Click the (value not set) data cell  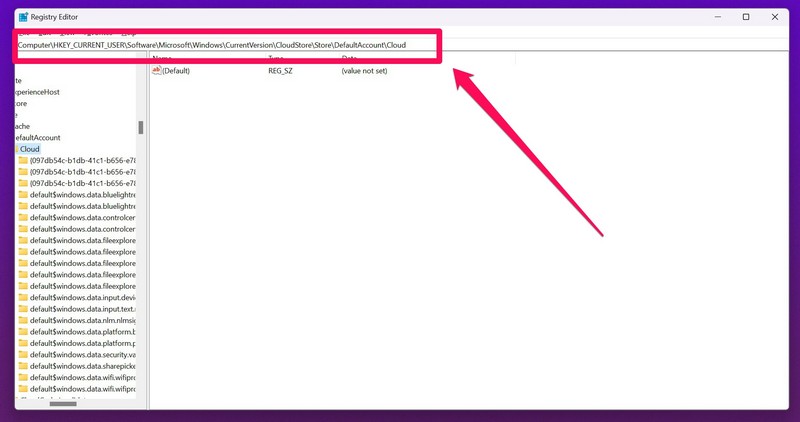tap(364, 71)
